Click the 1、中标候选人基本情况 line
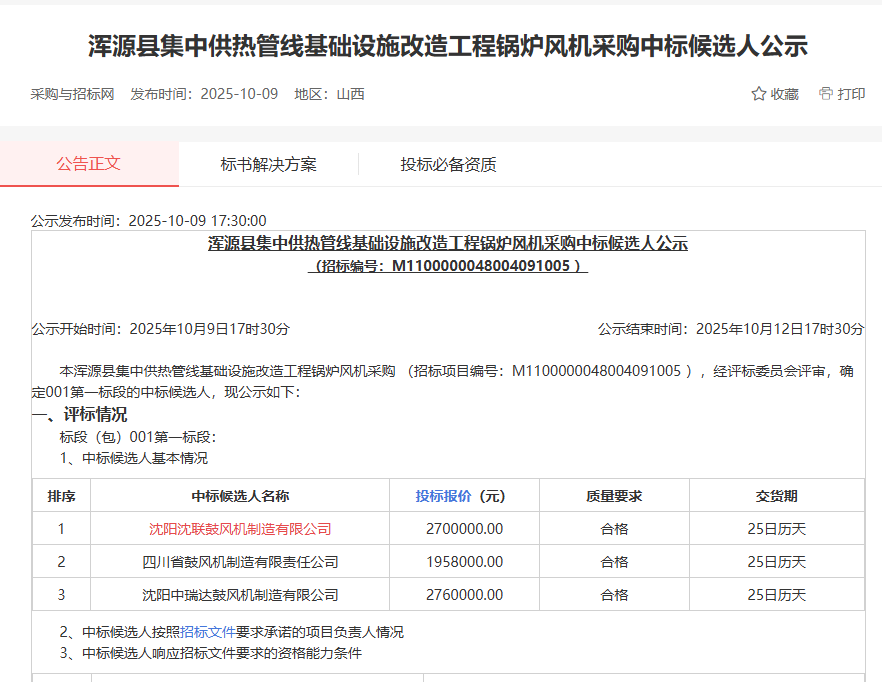 click(x=134, y=459)
